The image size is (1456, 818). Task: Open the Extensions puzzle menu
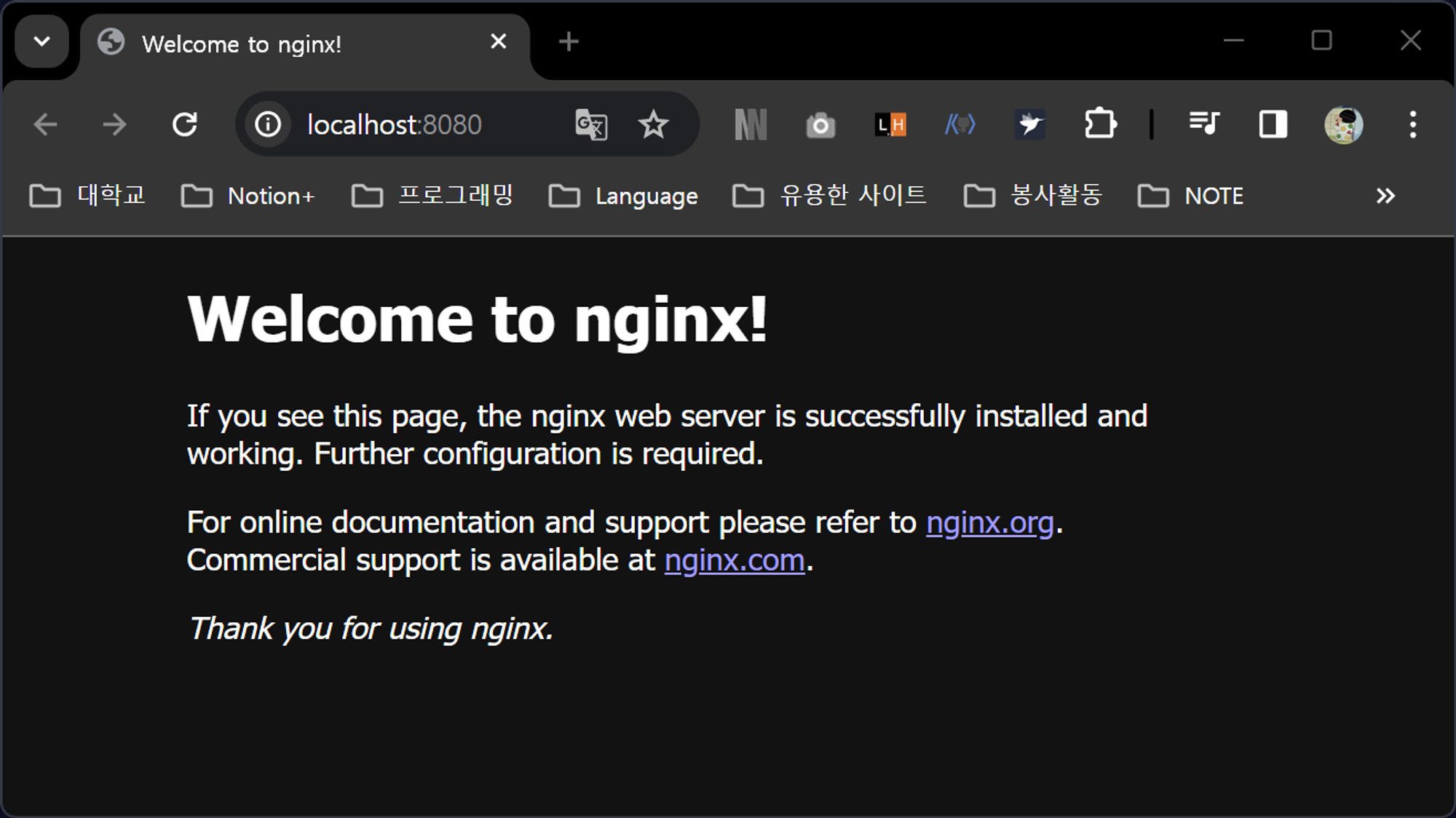tap(1100, 124)
